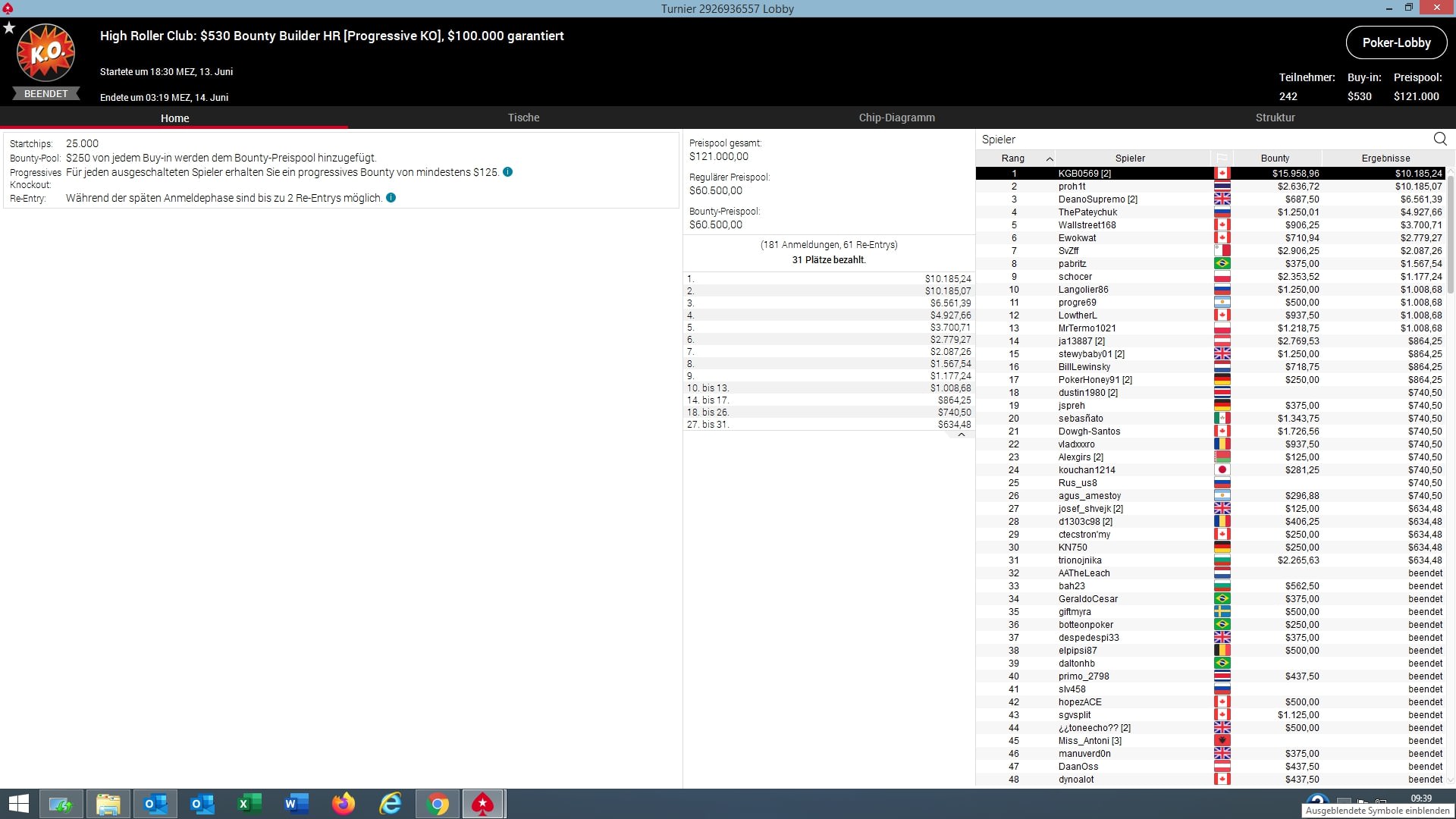Screen dimensions: 1456x819
Task: Switch to the Tische tab
Action: pos(523,118)
